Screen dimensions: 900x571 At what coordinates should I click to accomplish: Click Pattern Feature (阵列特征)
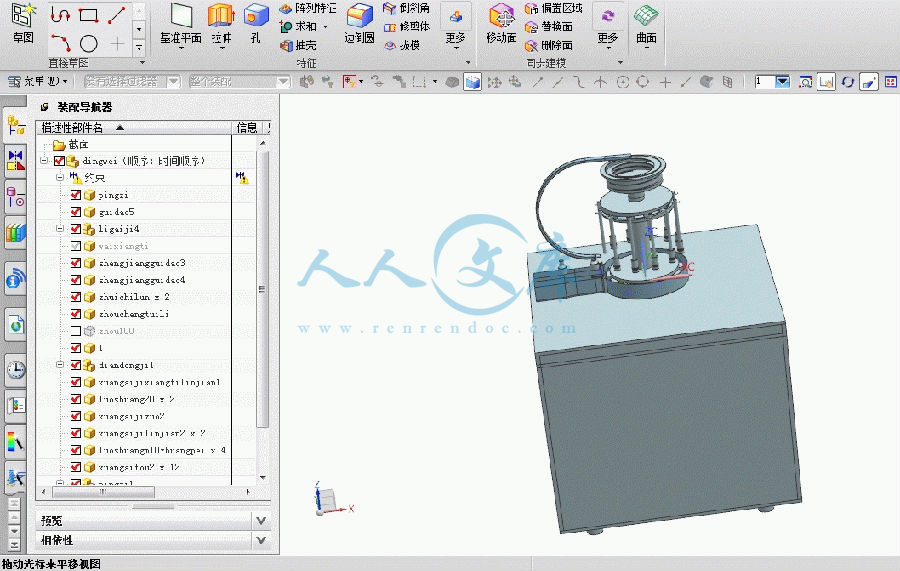tap(308, 8)
